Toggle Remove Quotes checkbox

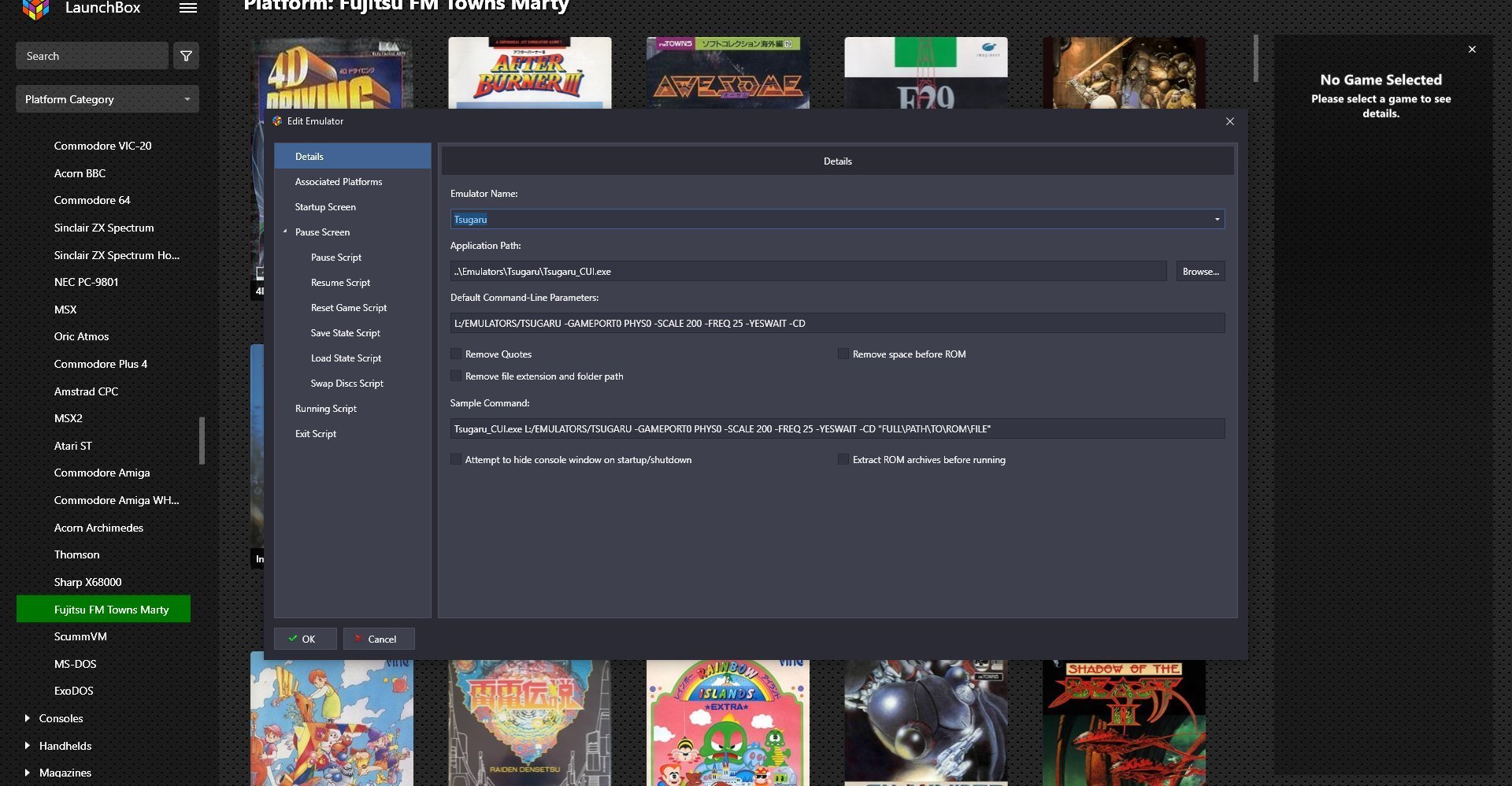tap(456, 354)
